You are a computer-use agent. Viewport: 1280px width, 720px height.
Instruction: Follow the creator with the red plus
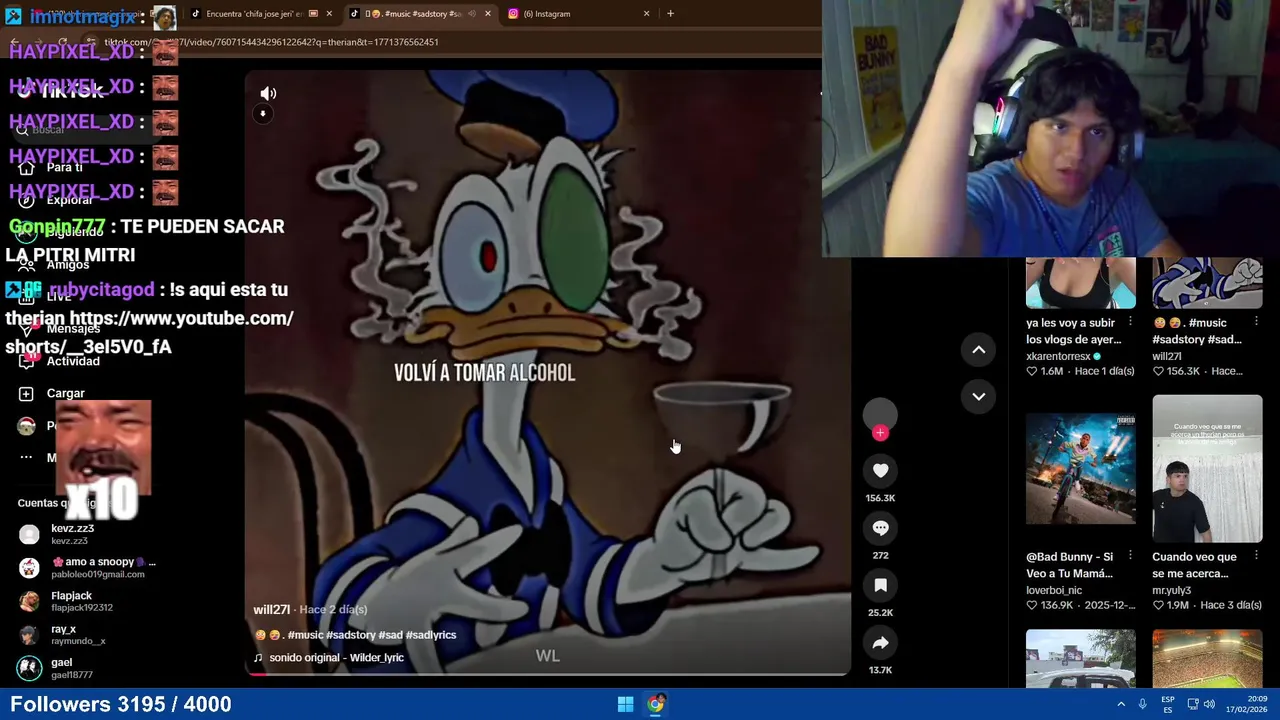click(880, 433)
